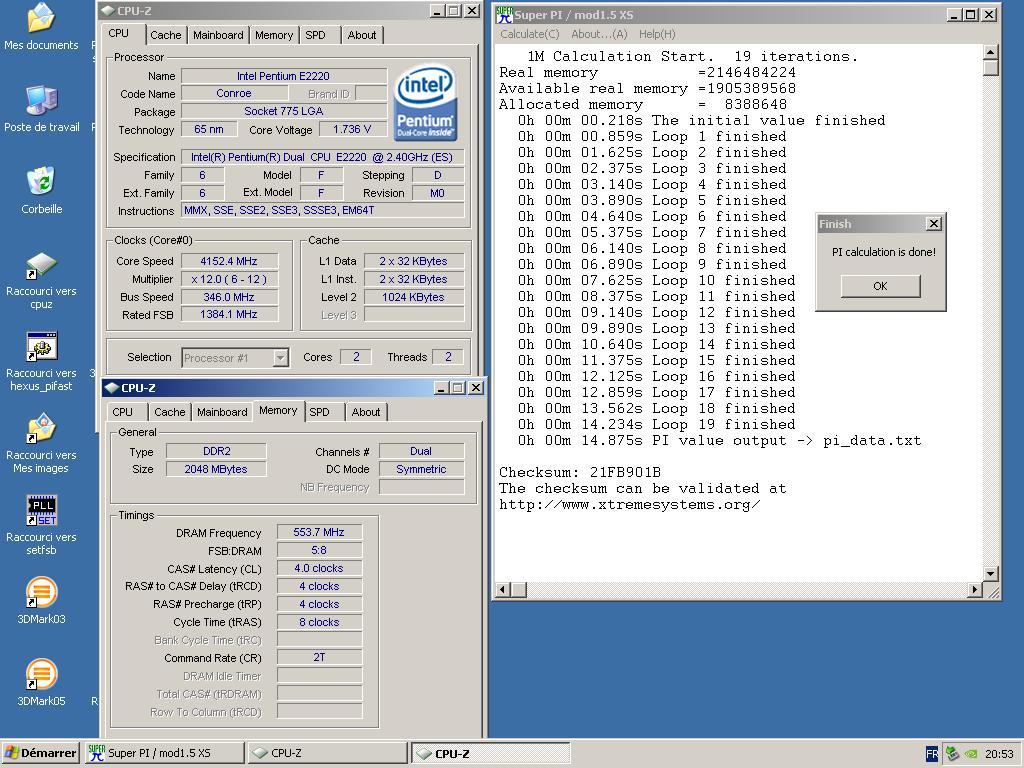The image size is (1024, 768).
Task: Close the upper CPU-Z window
Action: [x=472, y=11]
